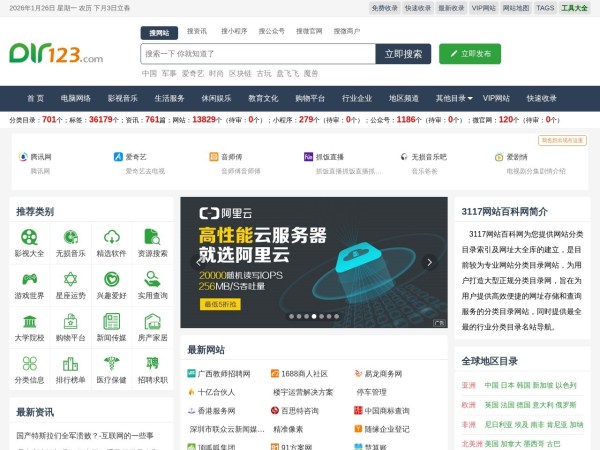
Task: Select the 搜资讯 search tab
Action: [x=197, y=31]
